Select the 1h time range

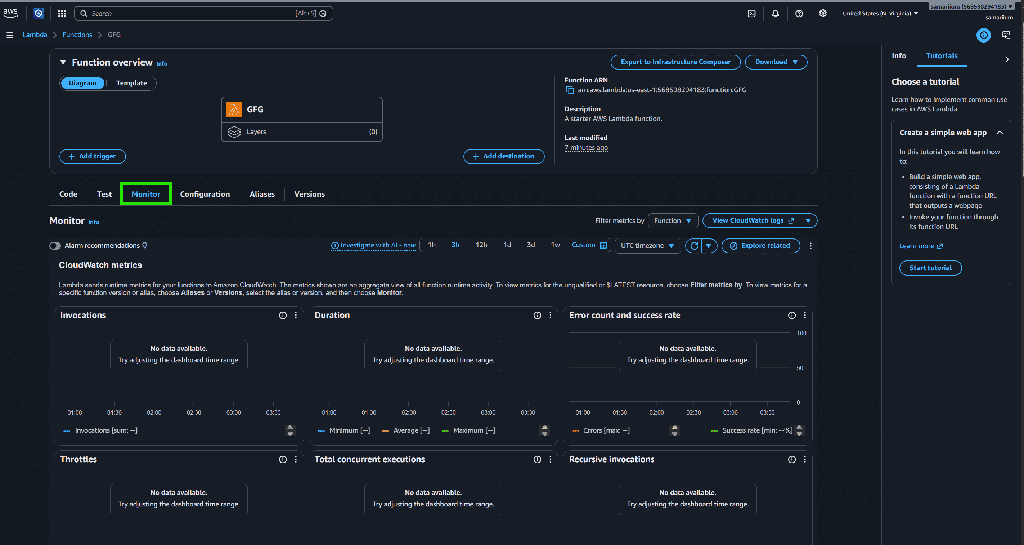click(x=432, y=245)
